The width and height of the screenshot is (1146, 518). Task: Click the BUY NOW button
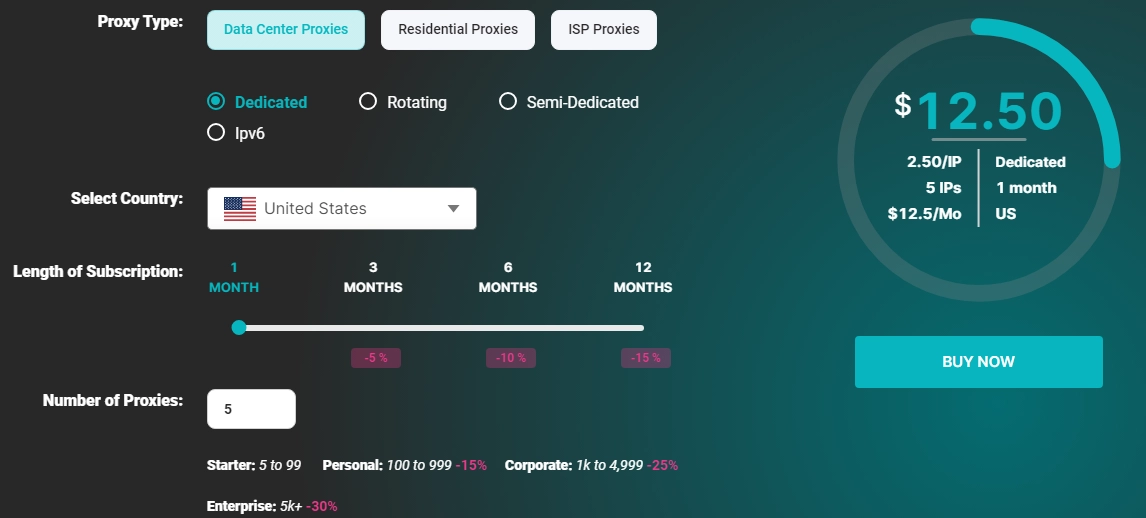[979, 362]
